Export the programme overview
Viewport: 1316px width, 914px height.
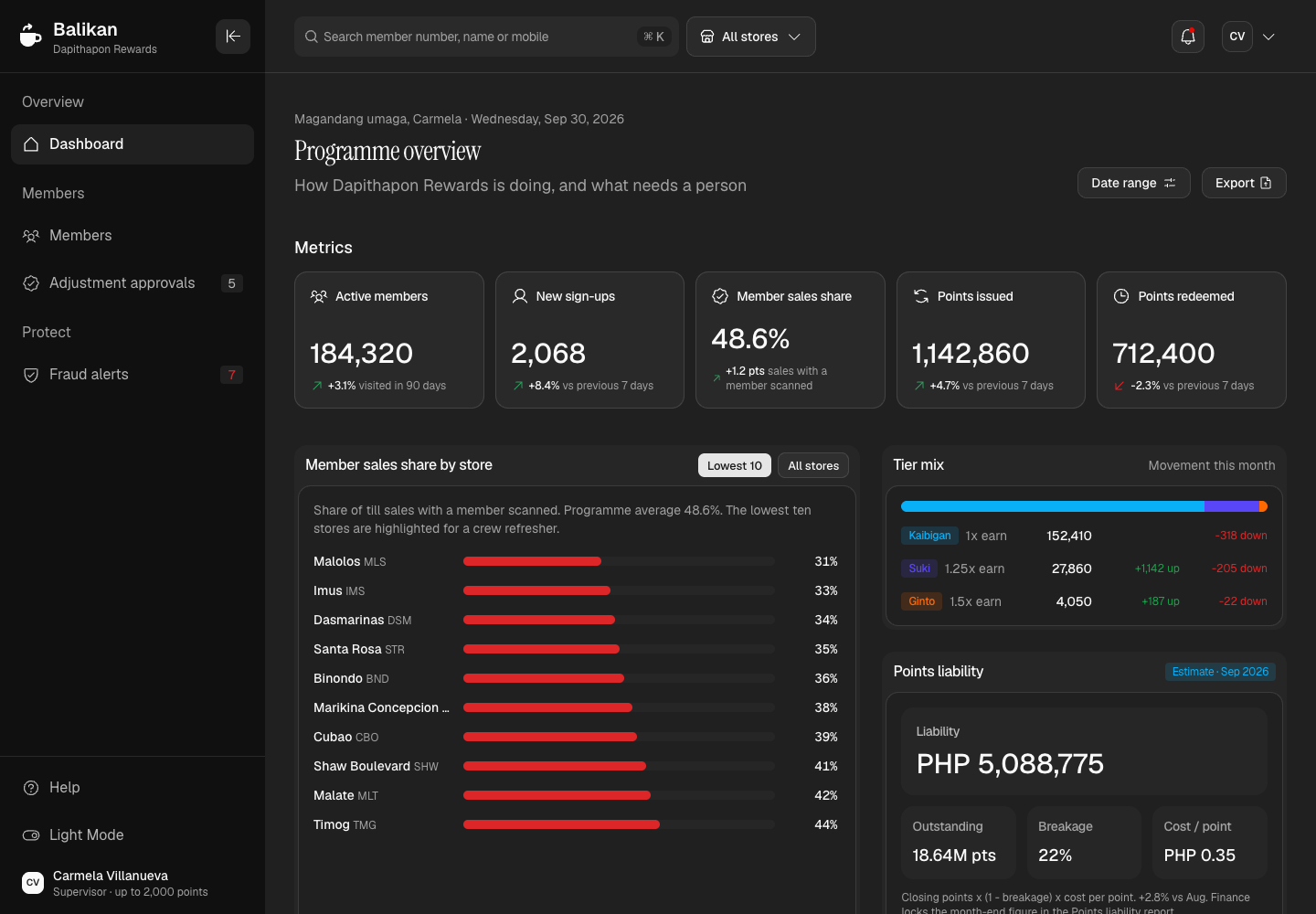click(x=1244, y=183)
